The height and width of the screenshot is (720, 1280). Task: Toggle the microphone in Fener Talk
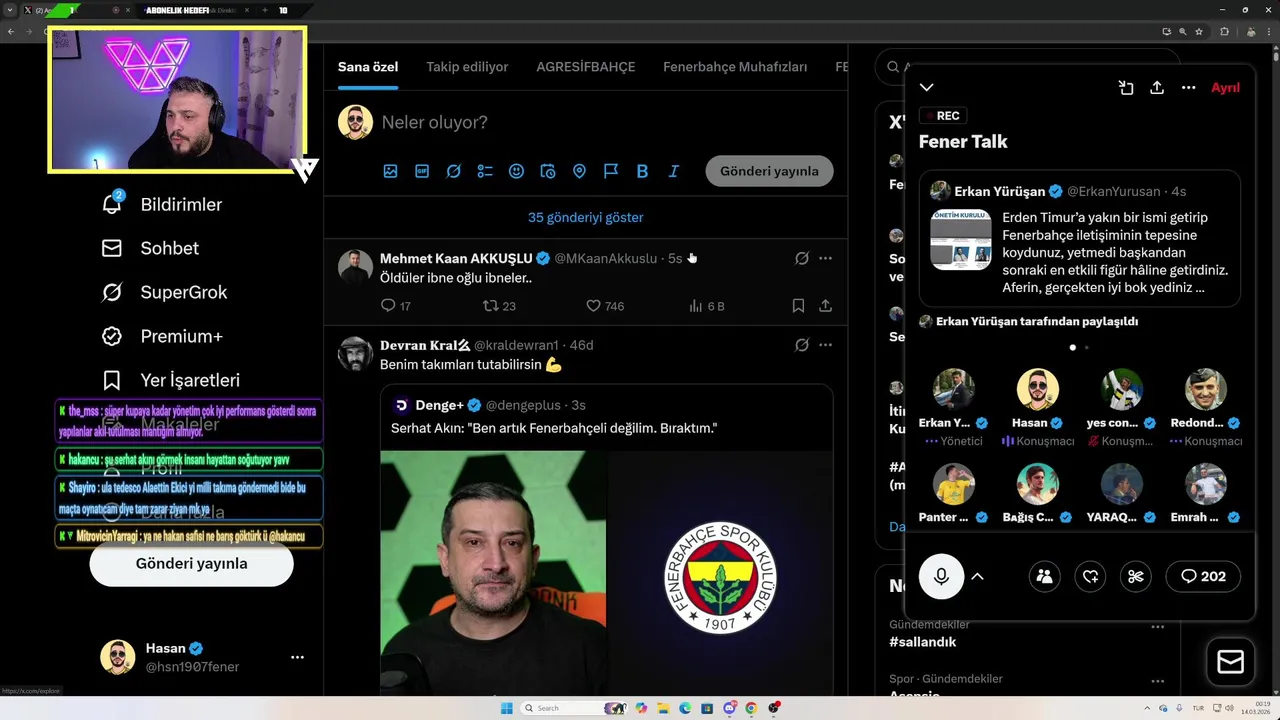click(941, 576)
